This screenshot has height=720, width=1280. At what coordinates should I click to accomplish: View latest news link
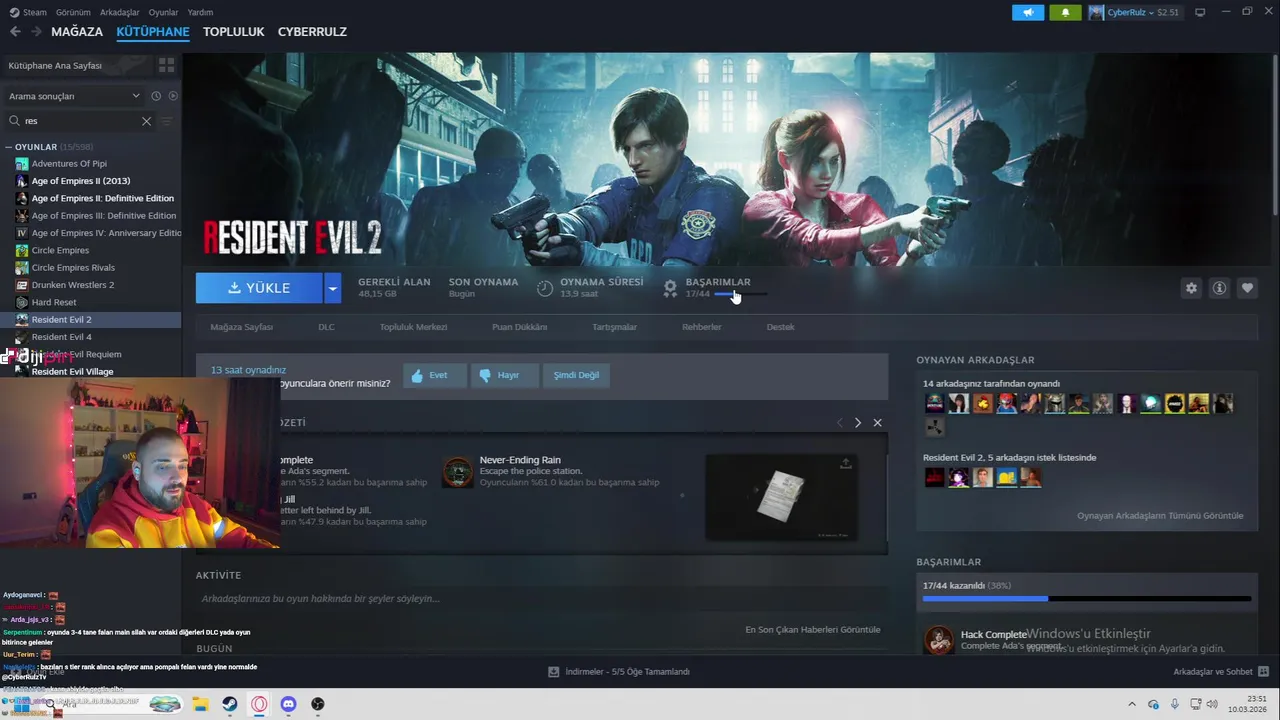click(812, 630)
